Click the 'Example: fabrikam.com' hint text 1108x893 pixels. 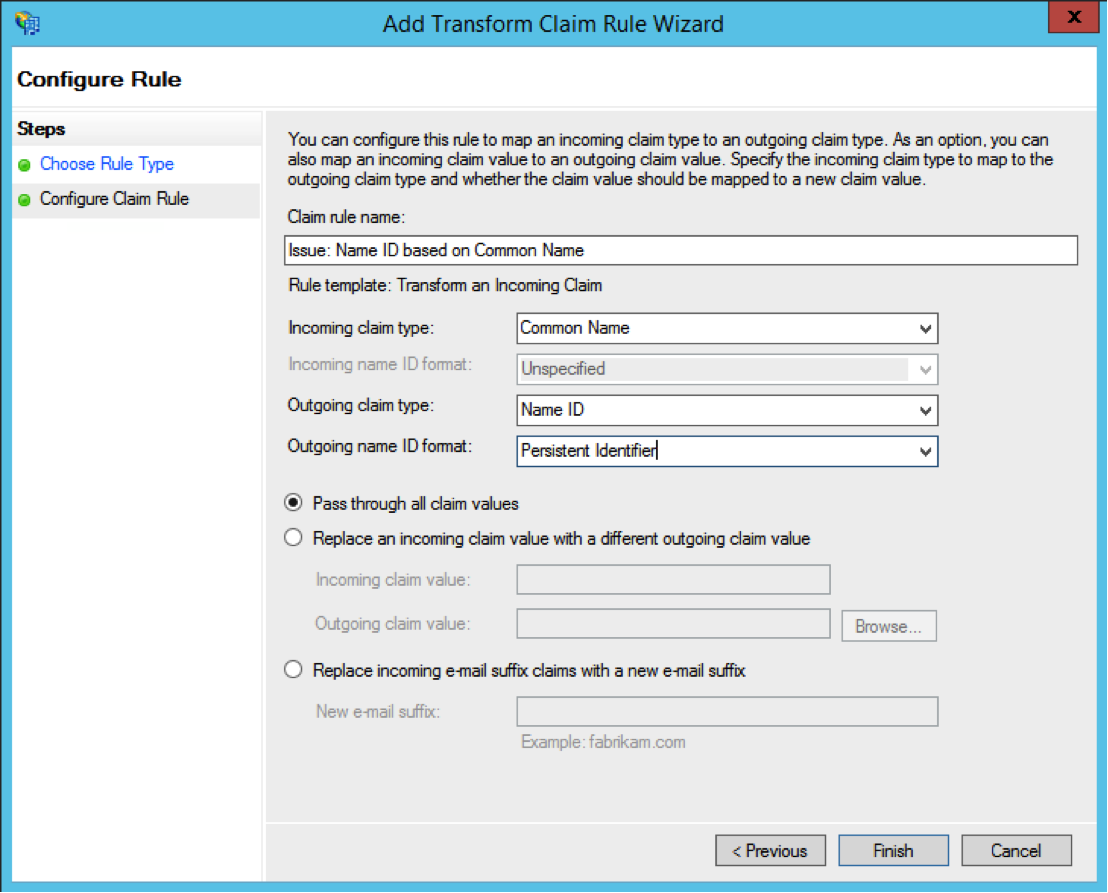click(603, 742)
